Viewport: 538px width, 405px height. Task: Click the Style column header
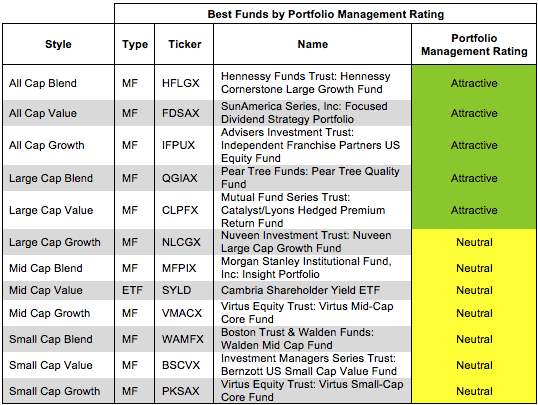point(58,44)
